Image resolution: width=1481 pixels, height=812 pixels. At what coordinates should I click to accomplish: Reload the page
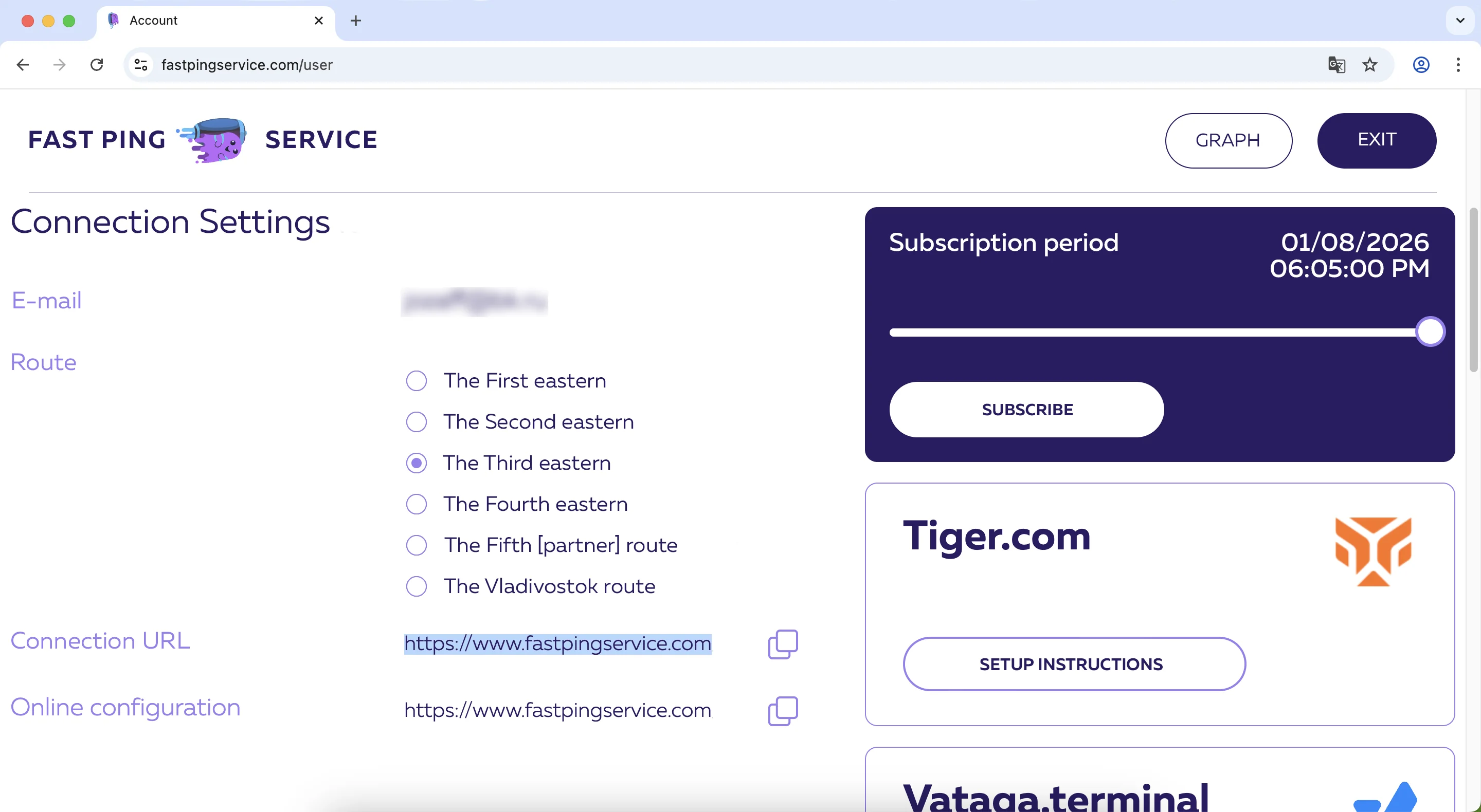pos(97,65)
